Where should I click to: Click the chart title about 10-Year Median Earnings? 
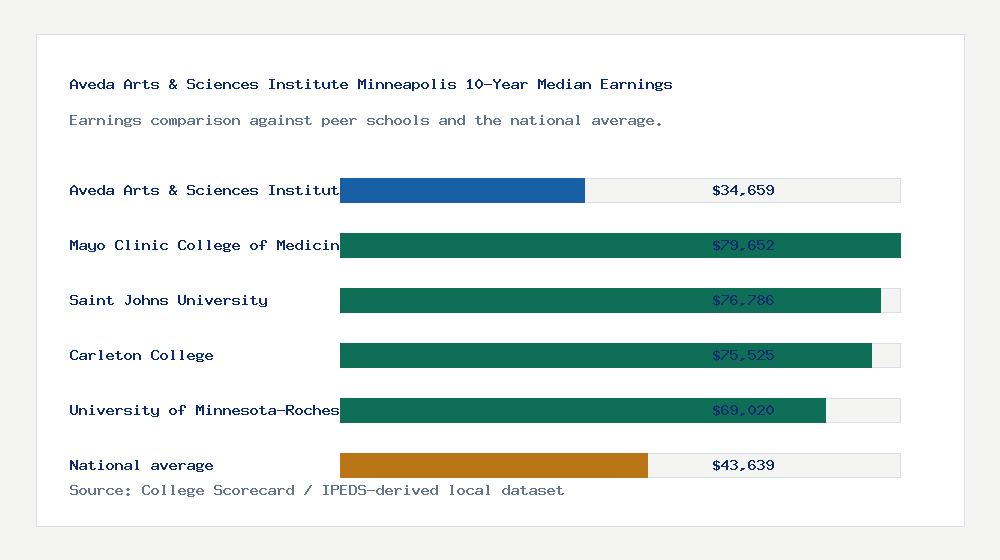[371, 84]
